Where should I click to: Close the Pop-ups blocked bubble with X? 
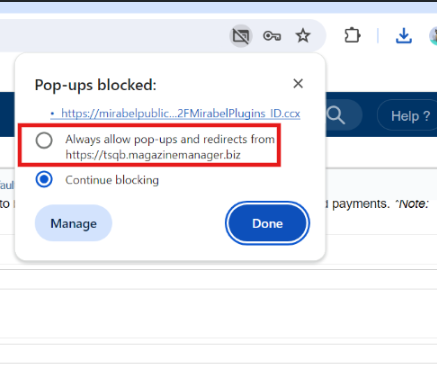[x=298, y=83]
